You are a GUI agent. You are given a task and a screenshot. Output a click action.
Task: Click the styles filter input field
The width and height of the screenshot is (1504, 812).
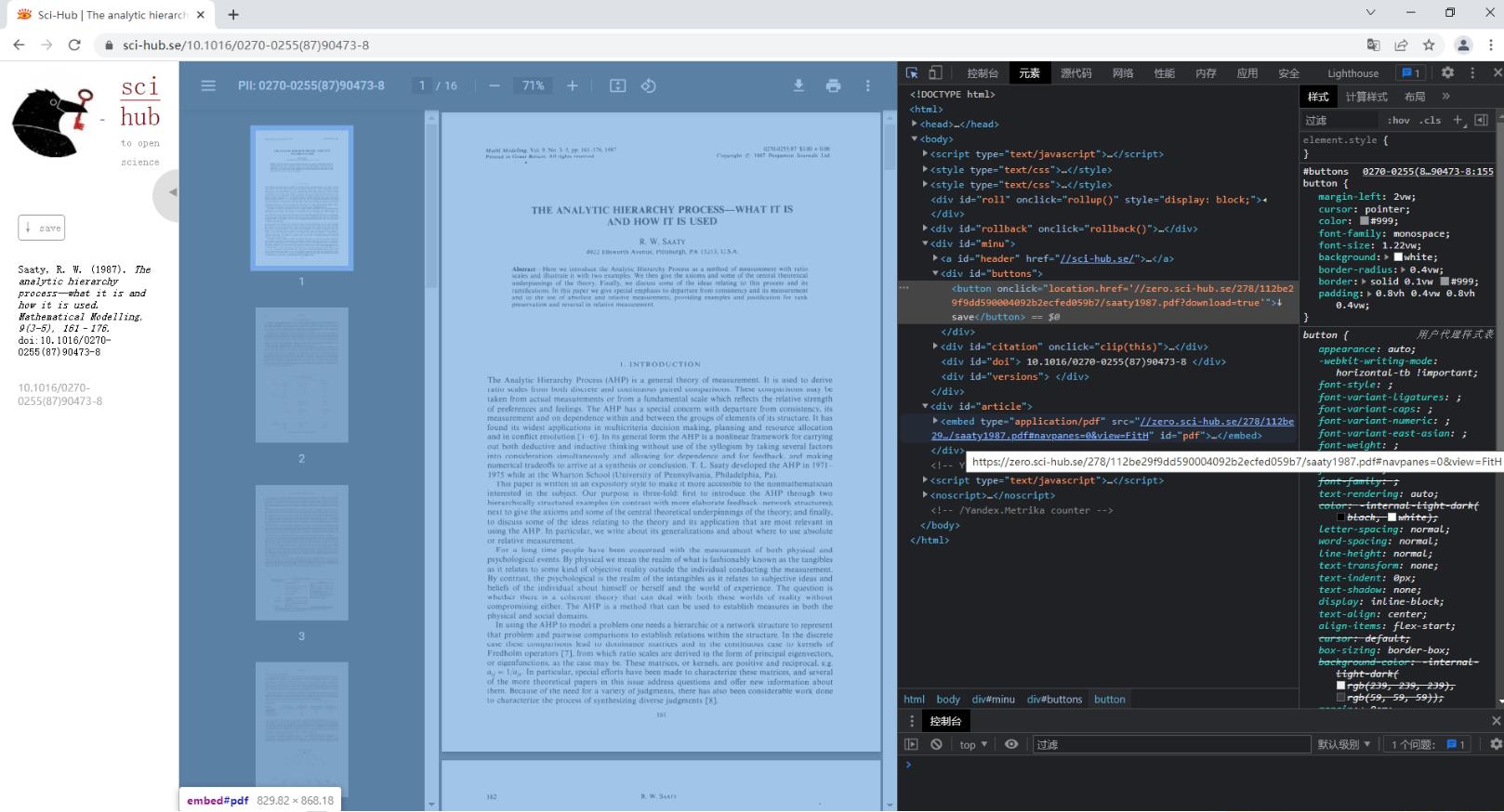click(x=1340, y=120)
